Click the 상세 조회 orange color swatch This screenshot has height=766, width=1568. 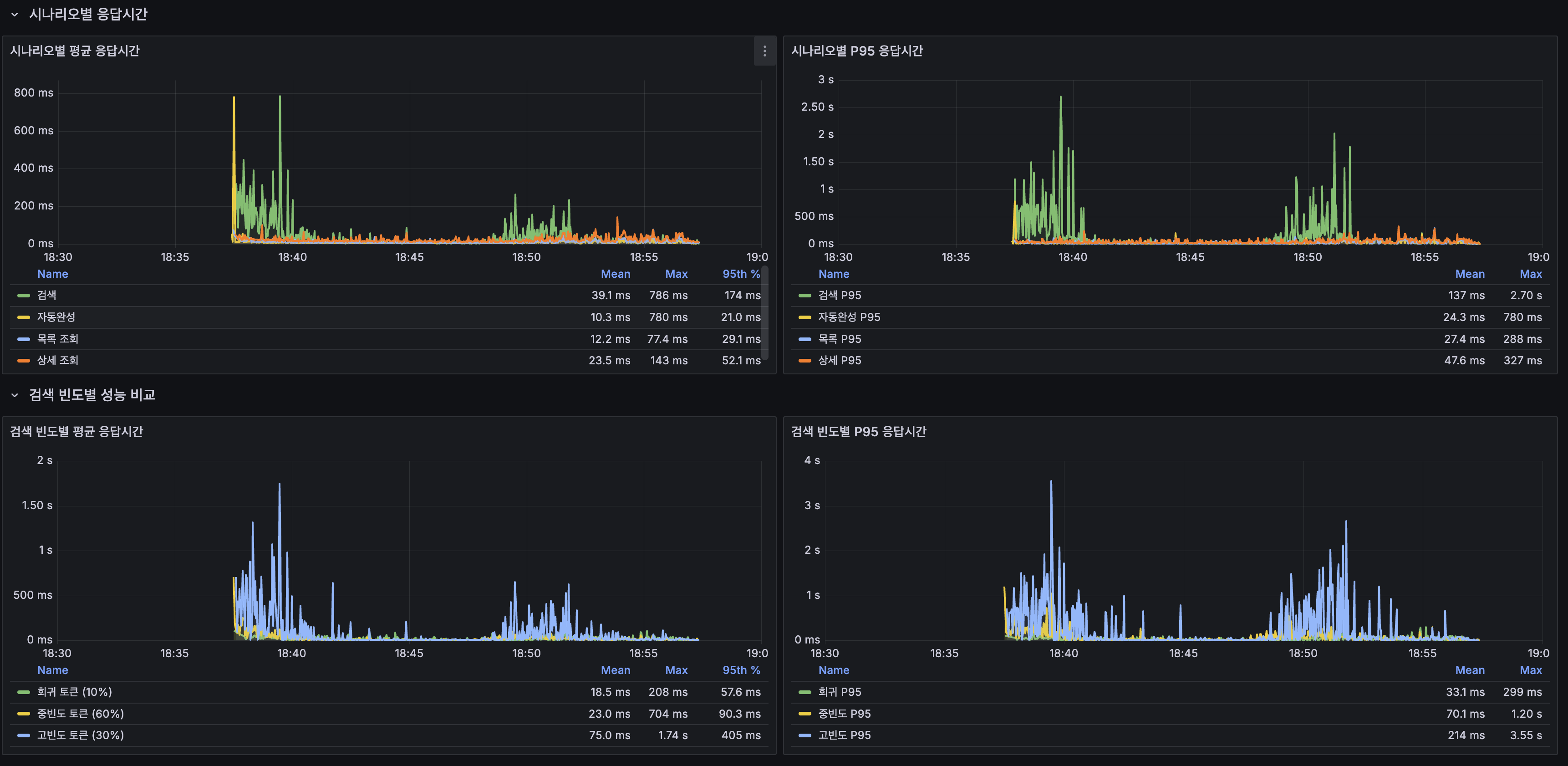point(24,361)
